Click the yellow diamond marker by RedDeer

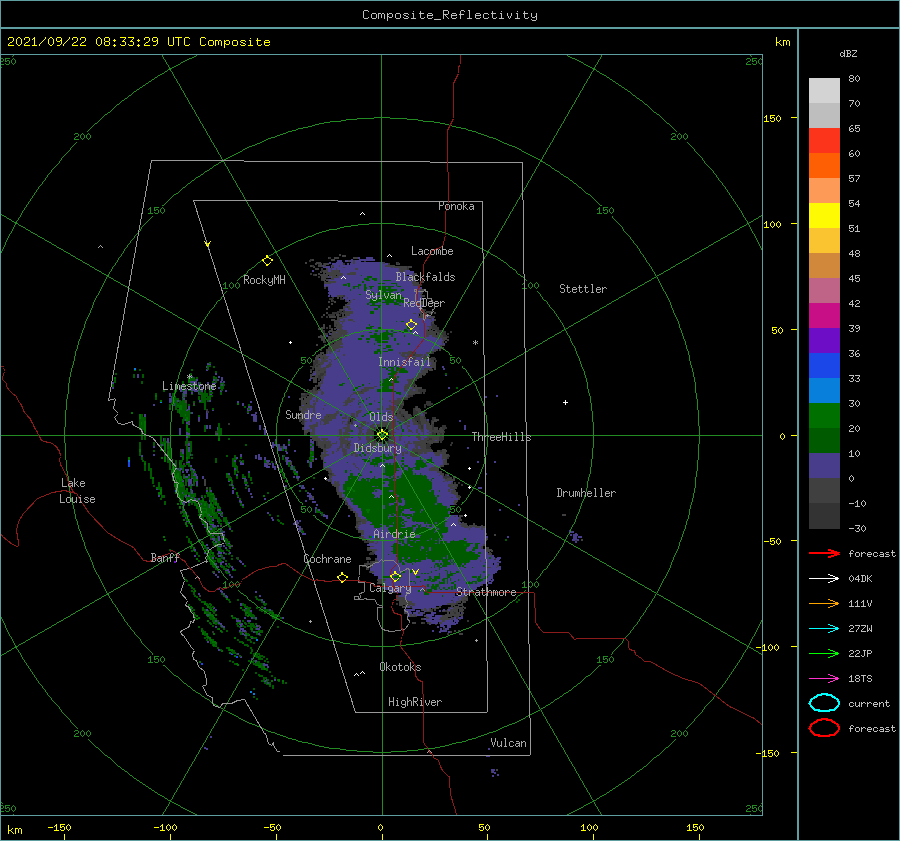pyautogui.click(x=412, y=325)
